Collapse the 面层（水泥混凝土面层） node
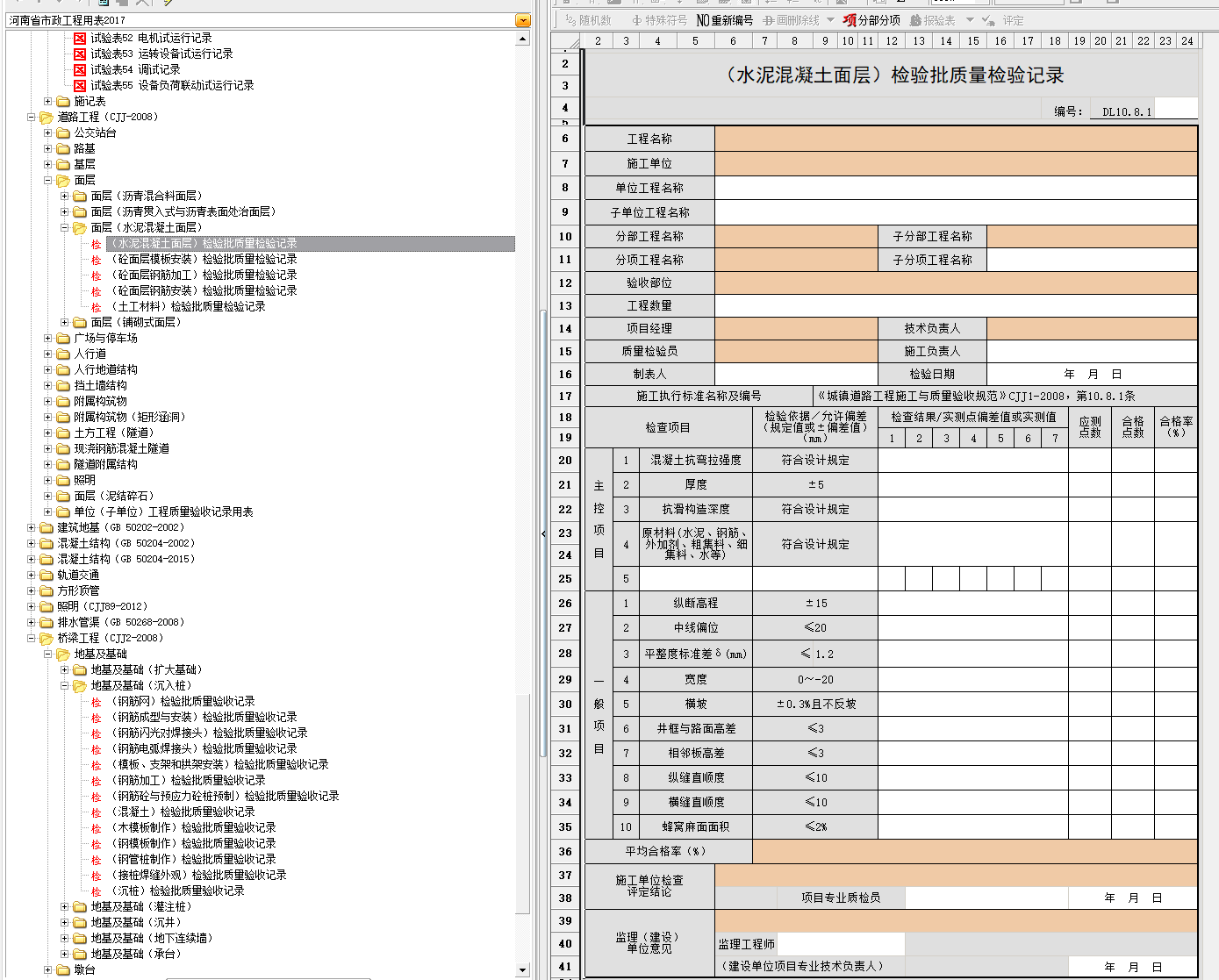The height and width of the screenshot is (980, 1219). pyautogui.click(x=65, y=227)
